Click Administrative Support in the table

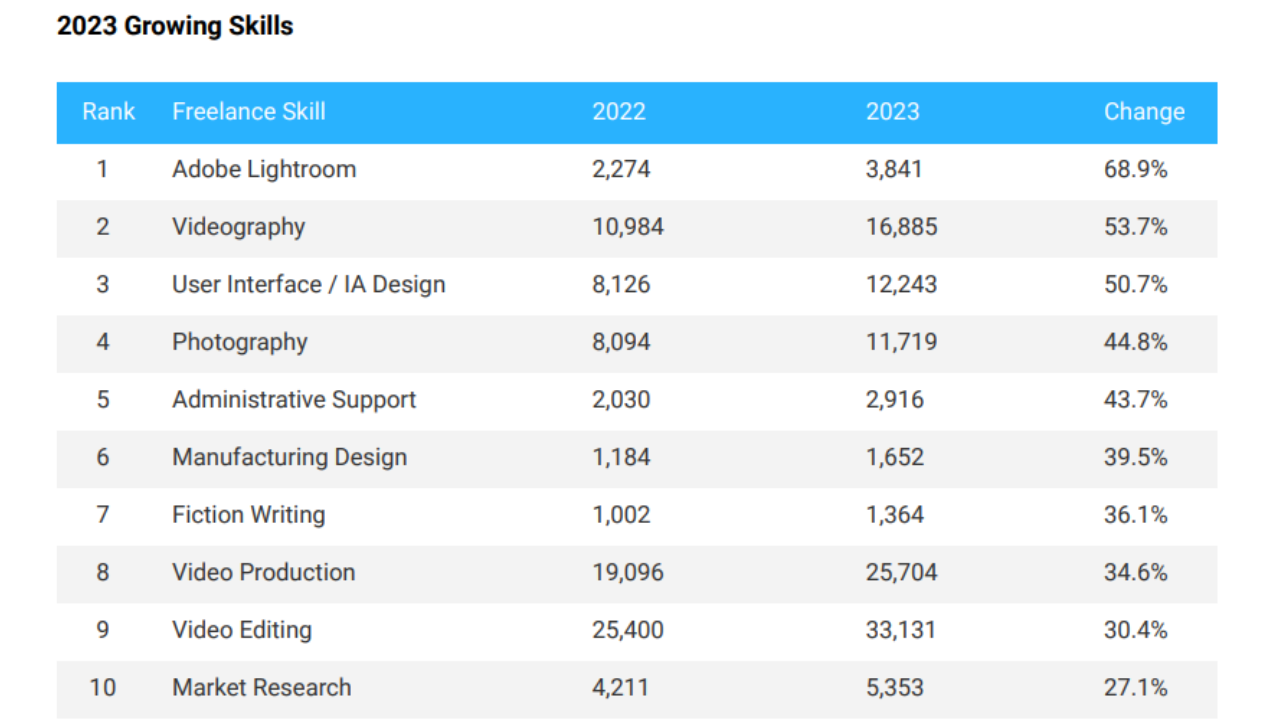pyautogui.click(x=294, y=400)
